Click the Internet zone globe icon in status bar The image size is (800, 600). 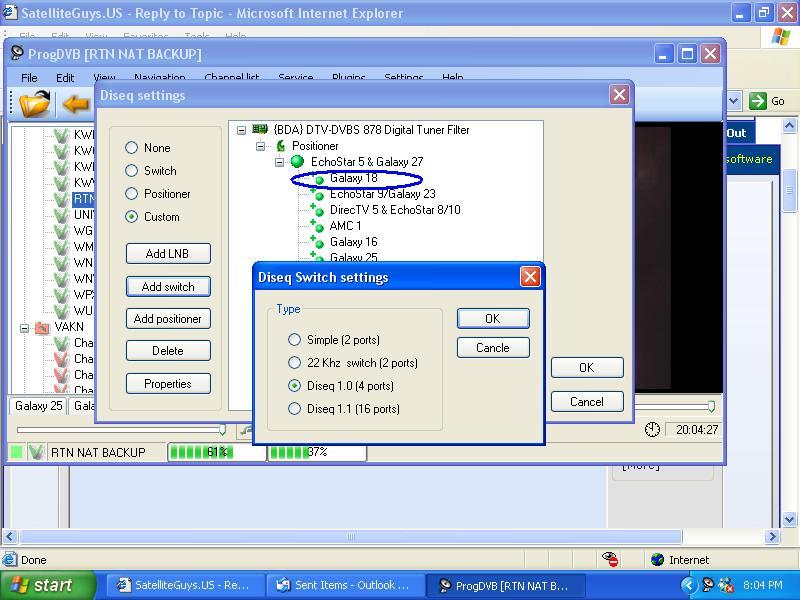point(658,560)
